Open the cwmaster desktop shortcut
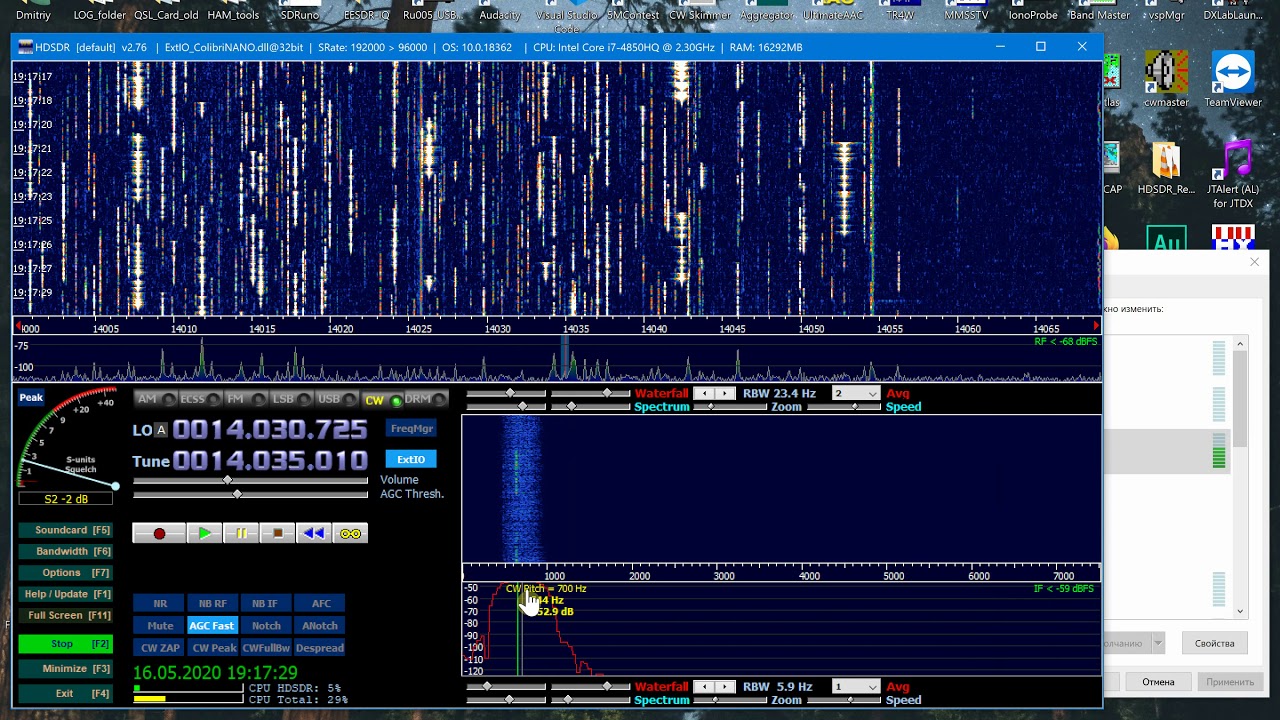The width and height of the screenshot is (1280, 720). click(1166, 80)
